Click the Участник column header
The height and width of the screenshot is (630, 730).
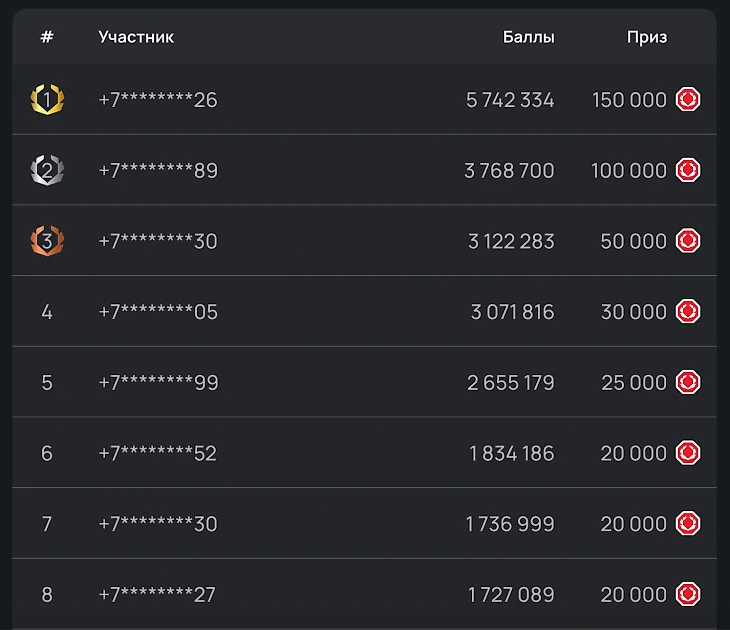[136, 37]
